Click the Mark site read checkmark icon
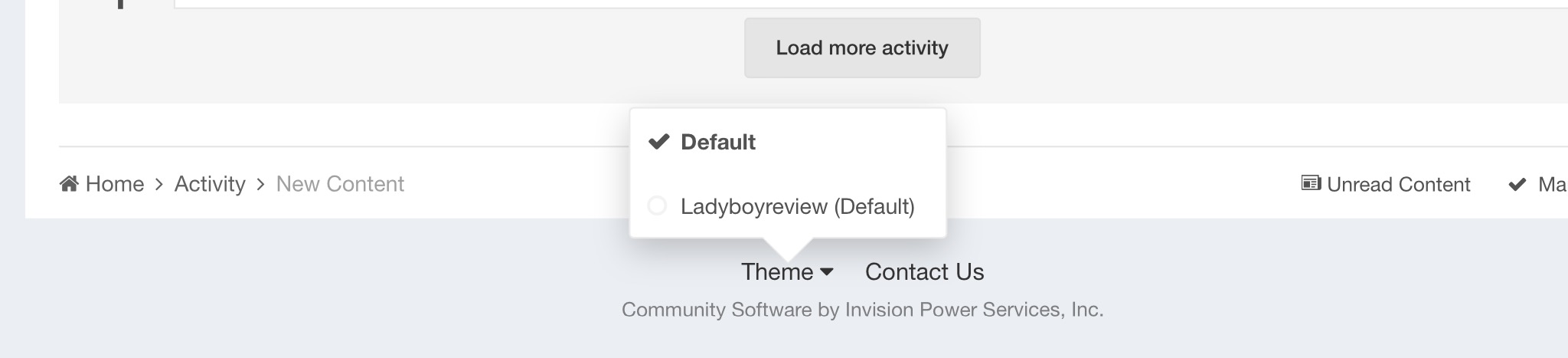1568x358 pixels. point(1517,185)
